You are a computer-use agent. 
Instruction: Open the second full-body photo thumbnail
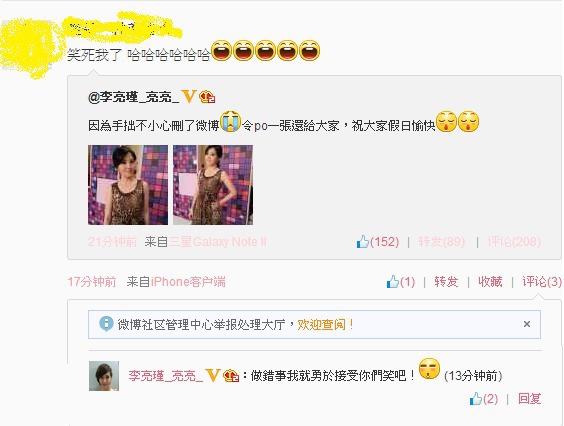(x=213, y=185)
